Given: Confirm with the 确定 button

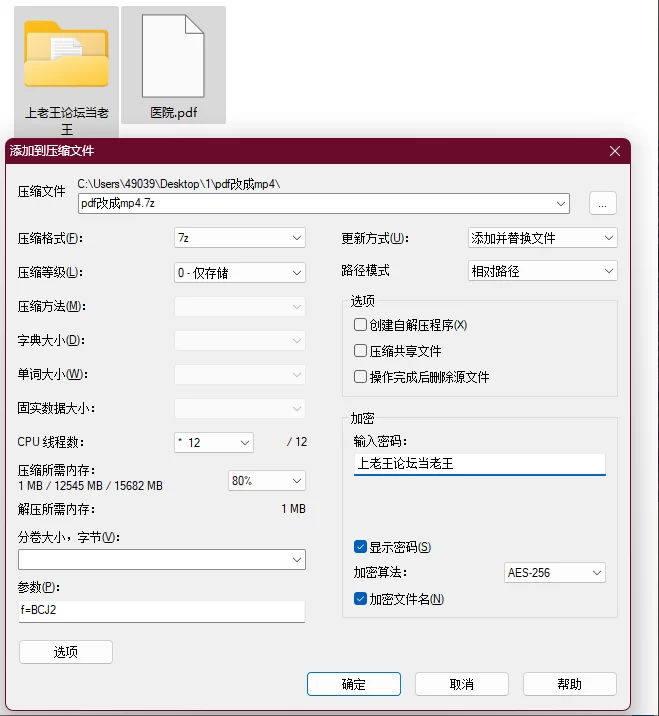Looking at the screenshot, I should coord(354,684).
